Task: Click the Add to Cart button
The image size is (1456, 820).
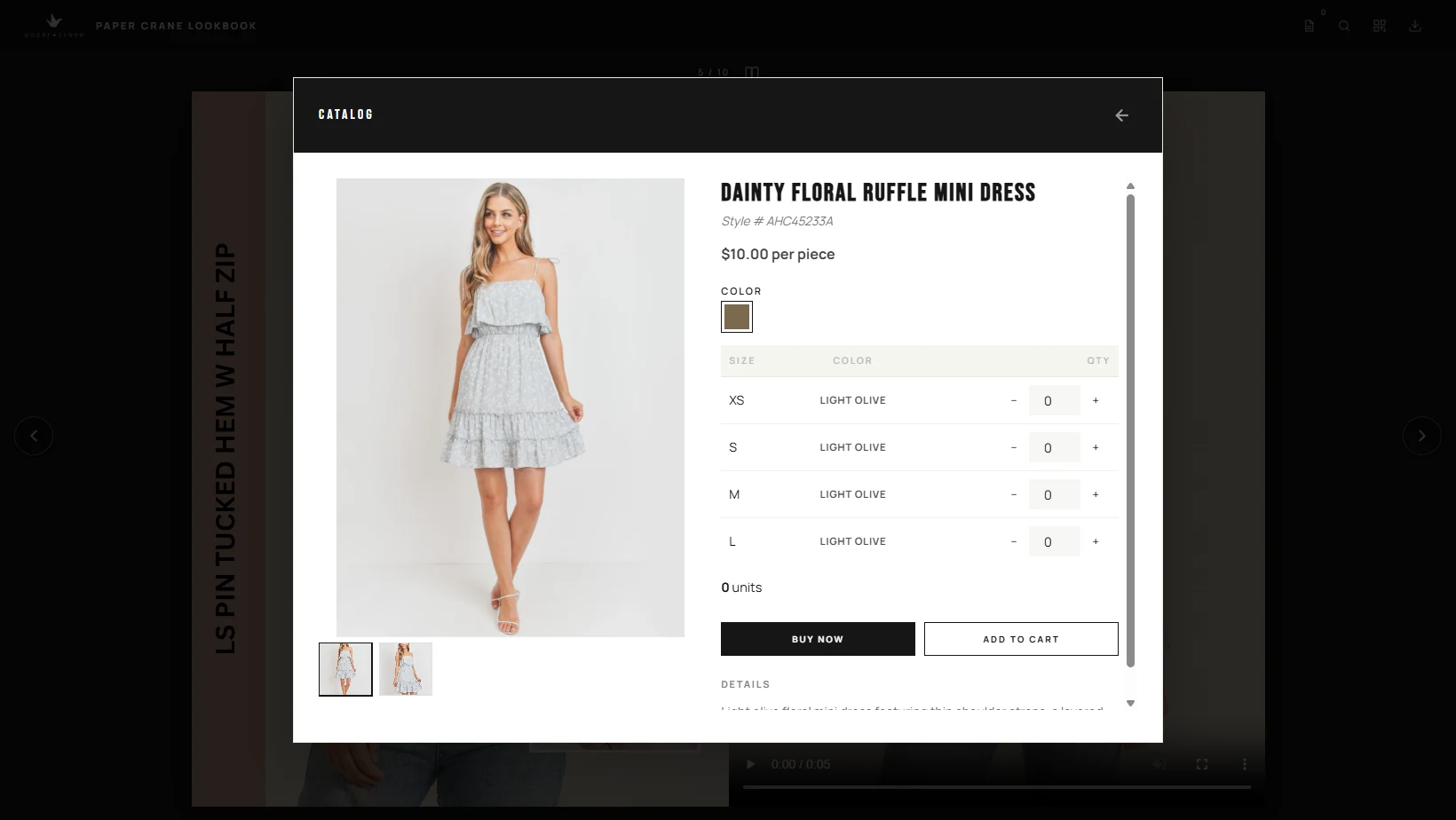Action: pyautogui.click(x=1021, y=639)
